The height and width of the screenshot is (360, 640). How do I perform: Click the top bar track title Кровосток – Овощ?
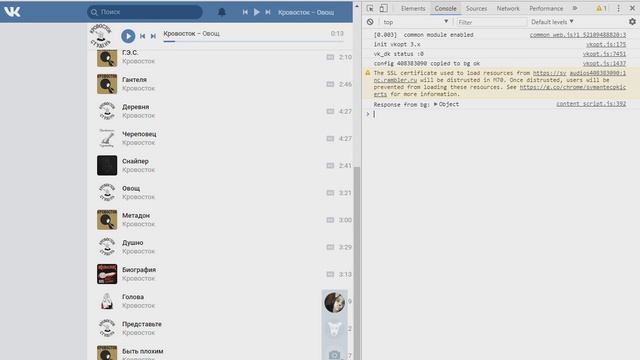tap(306, 12)
